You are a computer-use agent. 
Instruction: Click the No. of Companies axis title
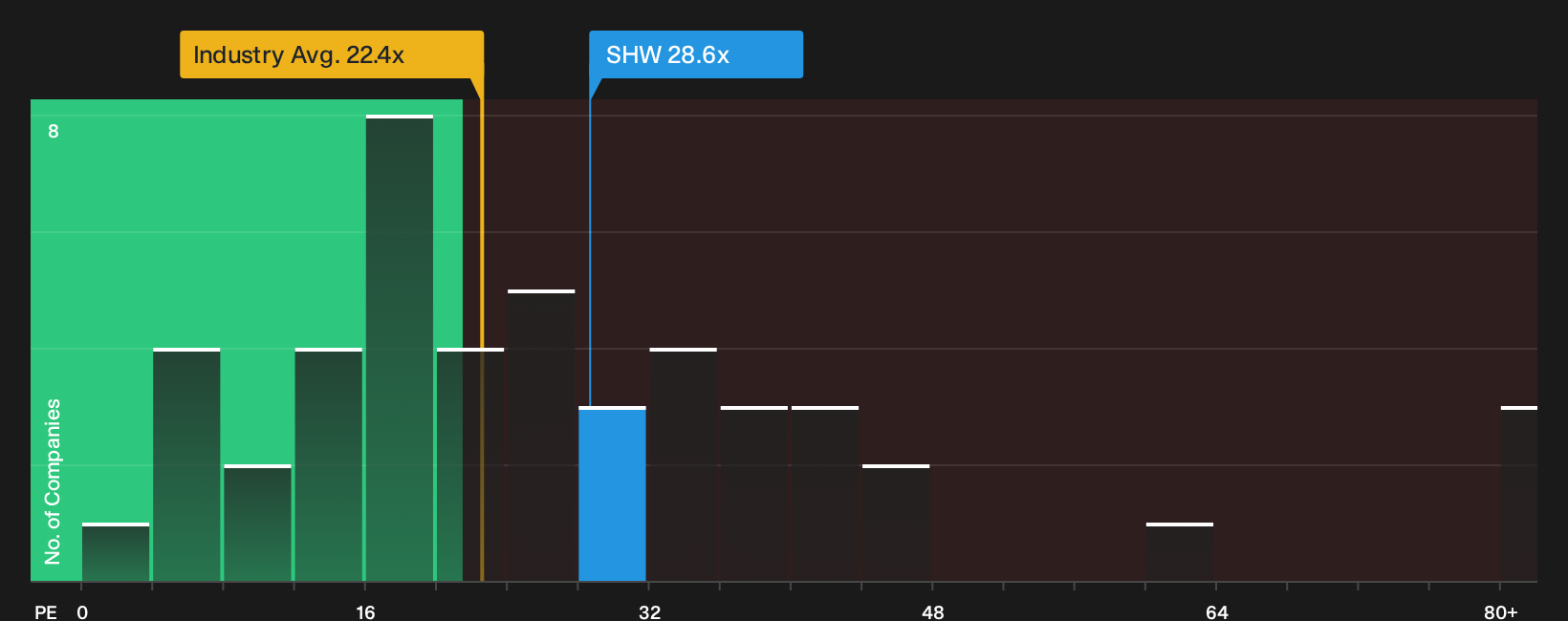(x=53, y=482)
